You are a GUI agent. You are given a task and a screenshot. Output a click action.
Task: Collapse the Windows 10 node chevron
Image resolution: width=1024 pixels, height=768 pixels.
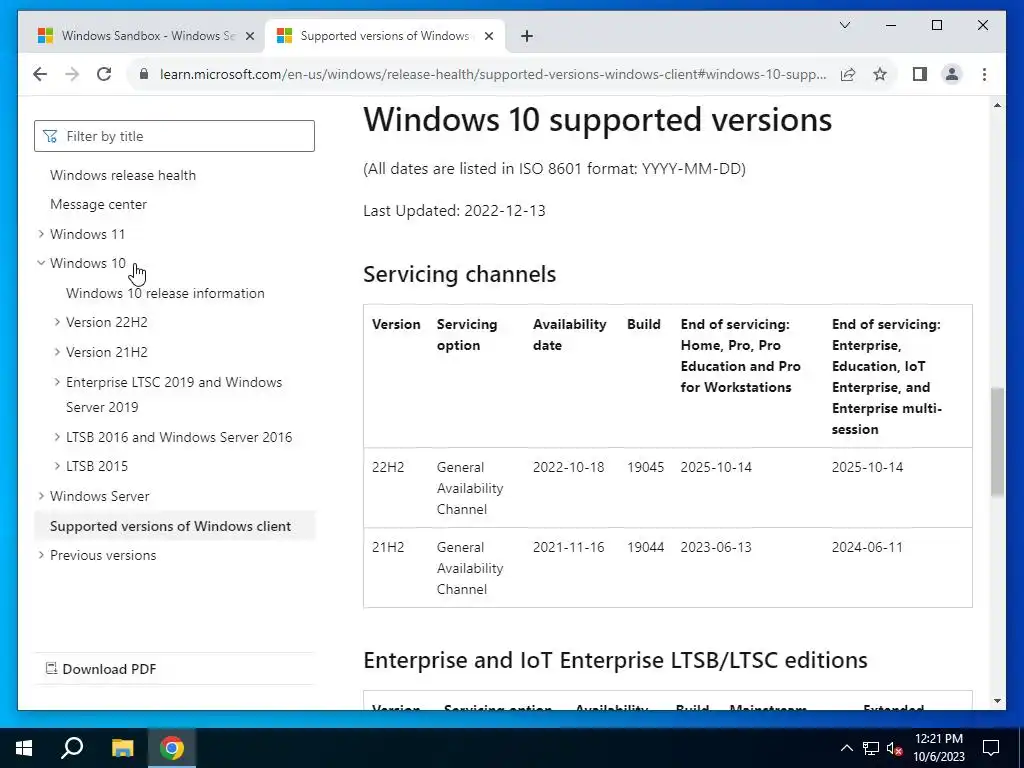click(x=41, y=263)
